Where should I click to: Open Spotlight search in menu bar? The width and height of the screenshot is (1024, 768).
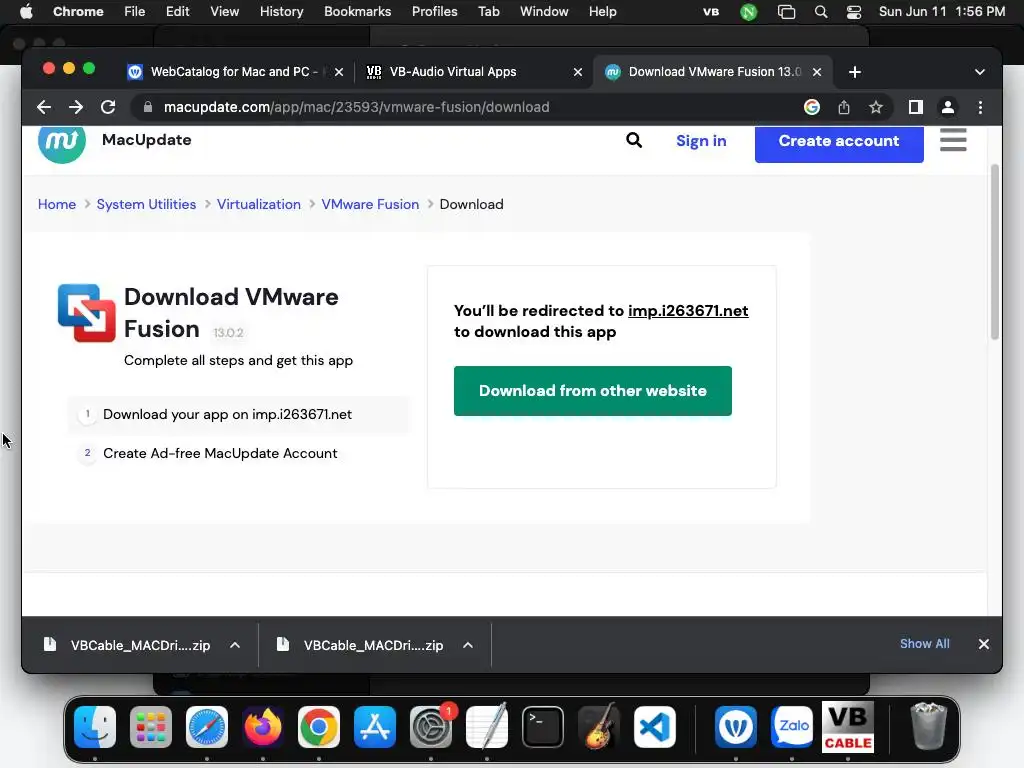821,12
